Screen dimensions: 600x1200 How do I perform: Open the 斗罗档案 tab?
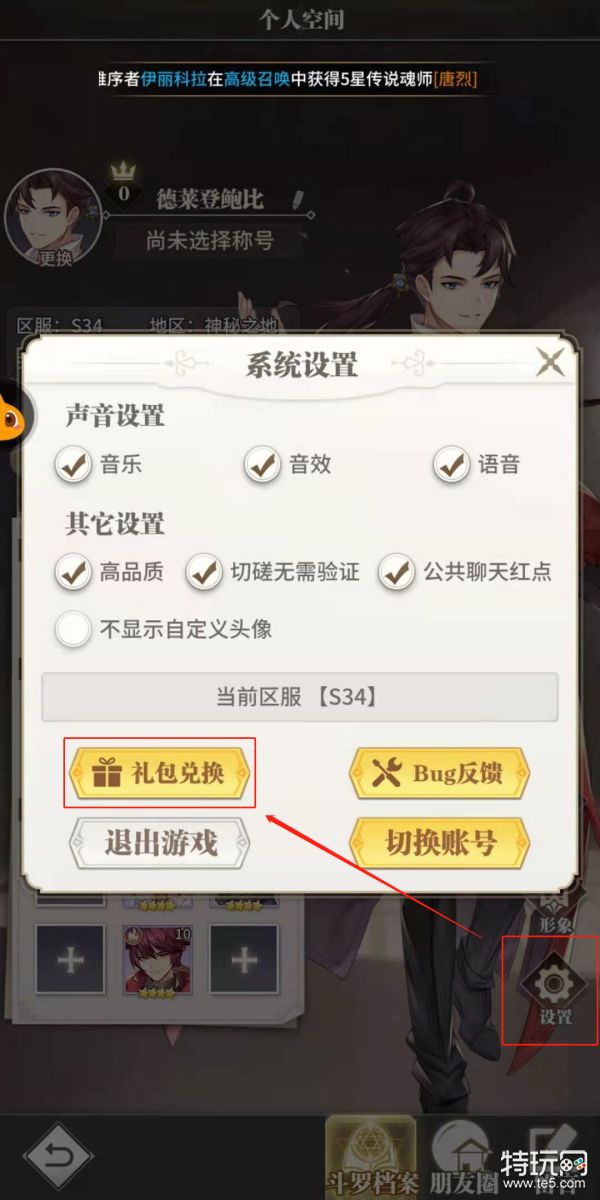[374, 1158]
